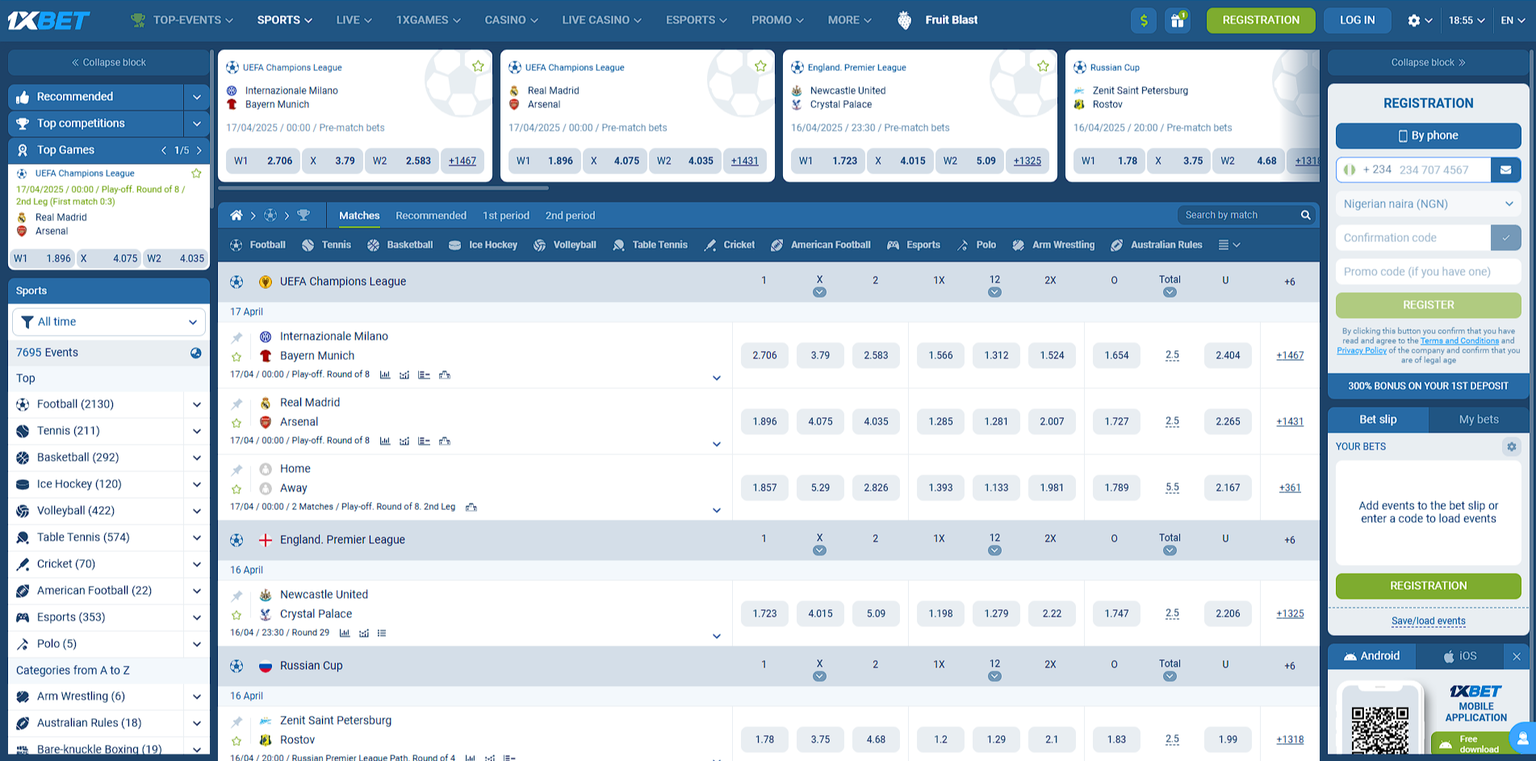Click the LOG IN button
This screenshot has width=1536, height=761.
[x=1357, y=20]
